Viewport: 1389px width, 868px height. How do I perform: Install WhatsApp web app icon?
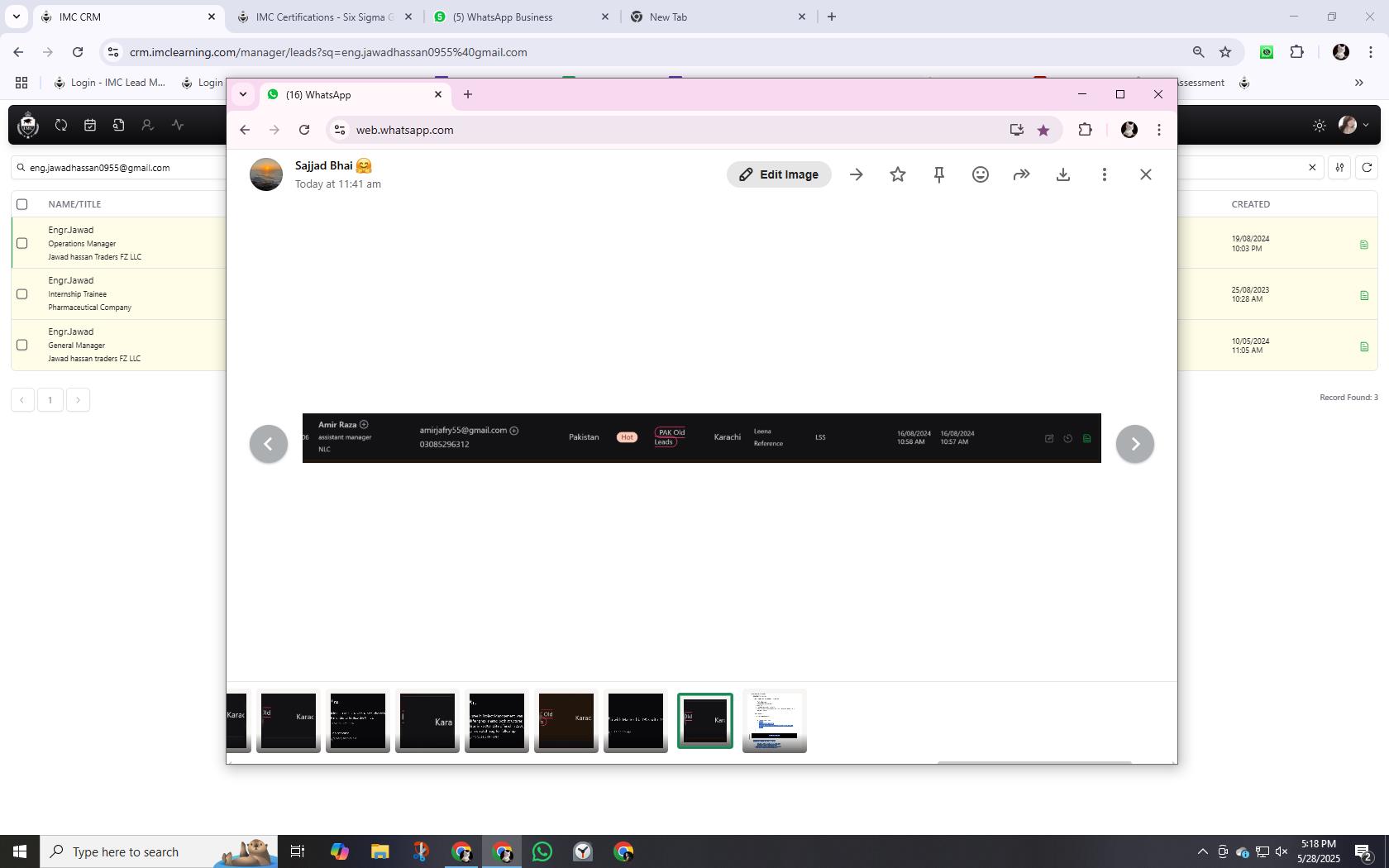pos(1017,130)
